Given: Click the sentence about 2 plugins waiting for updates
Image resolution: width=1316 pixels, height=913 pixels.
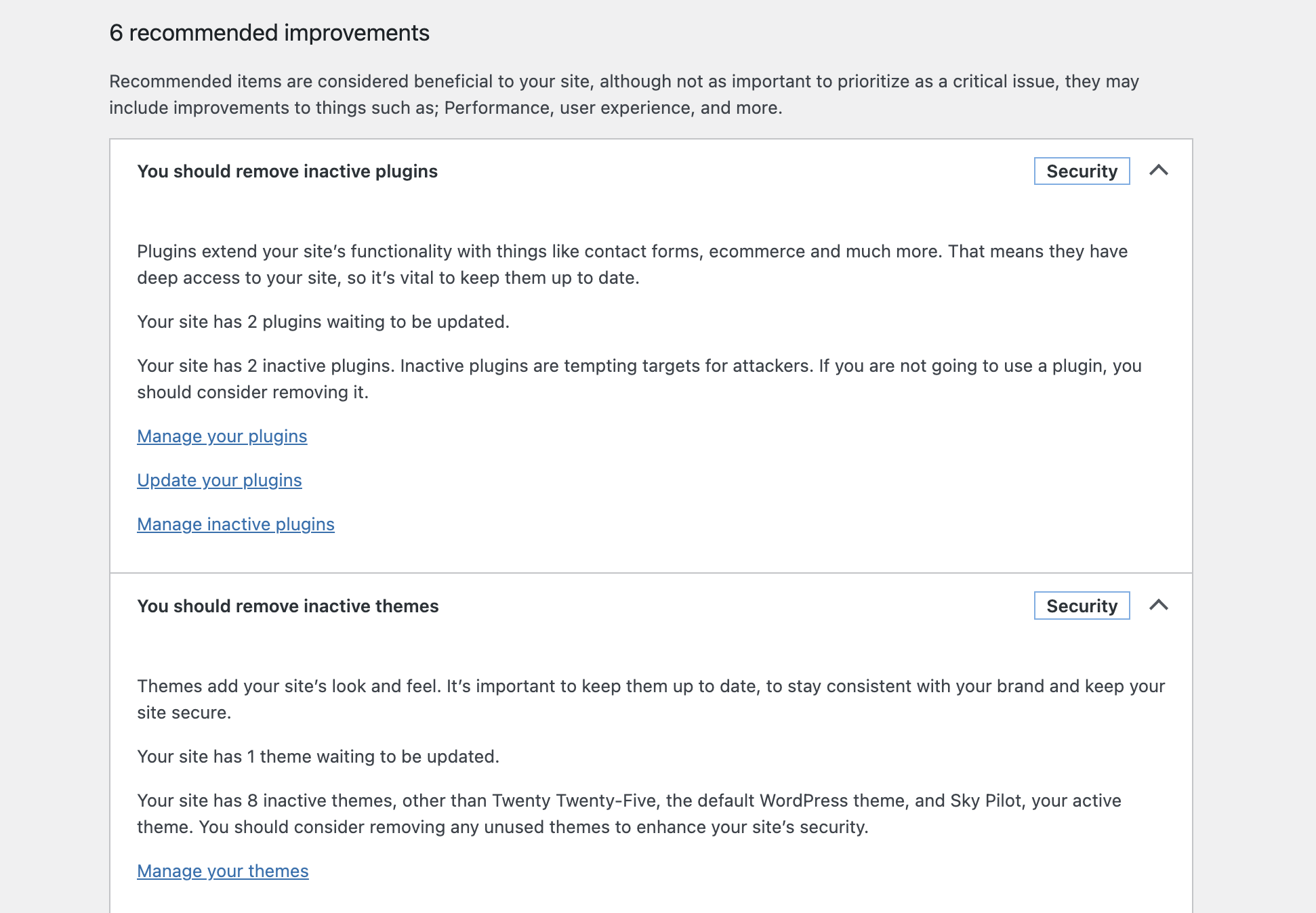Looking at the screenshot, I should tap(323, 322).
